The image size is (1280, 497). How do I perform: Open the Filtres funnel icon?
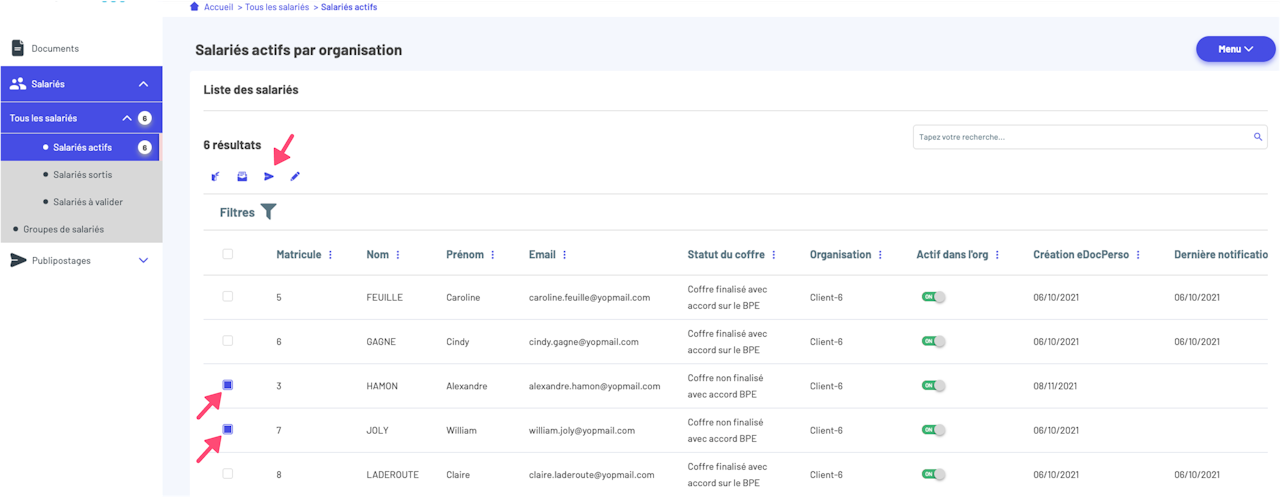click(268, 212)
